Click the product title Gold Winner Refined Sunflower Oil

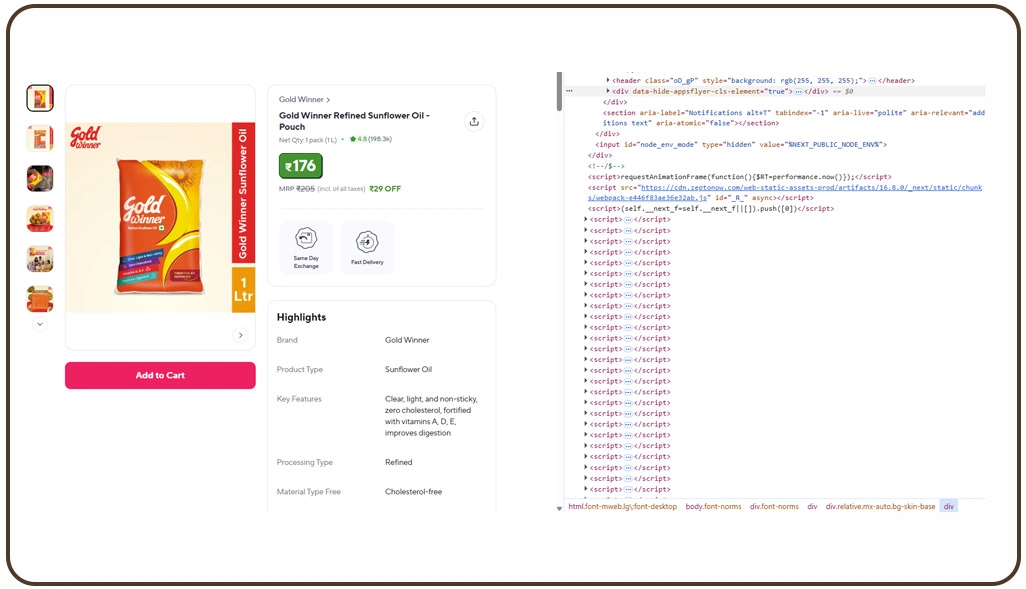click(354, 121)
